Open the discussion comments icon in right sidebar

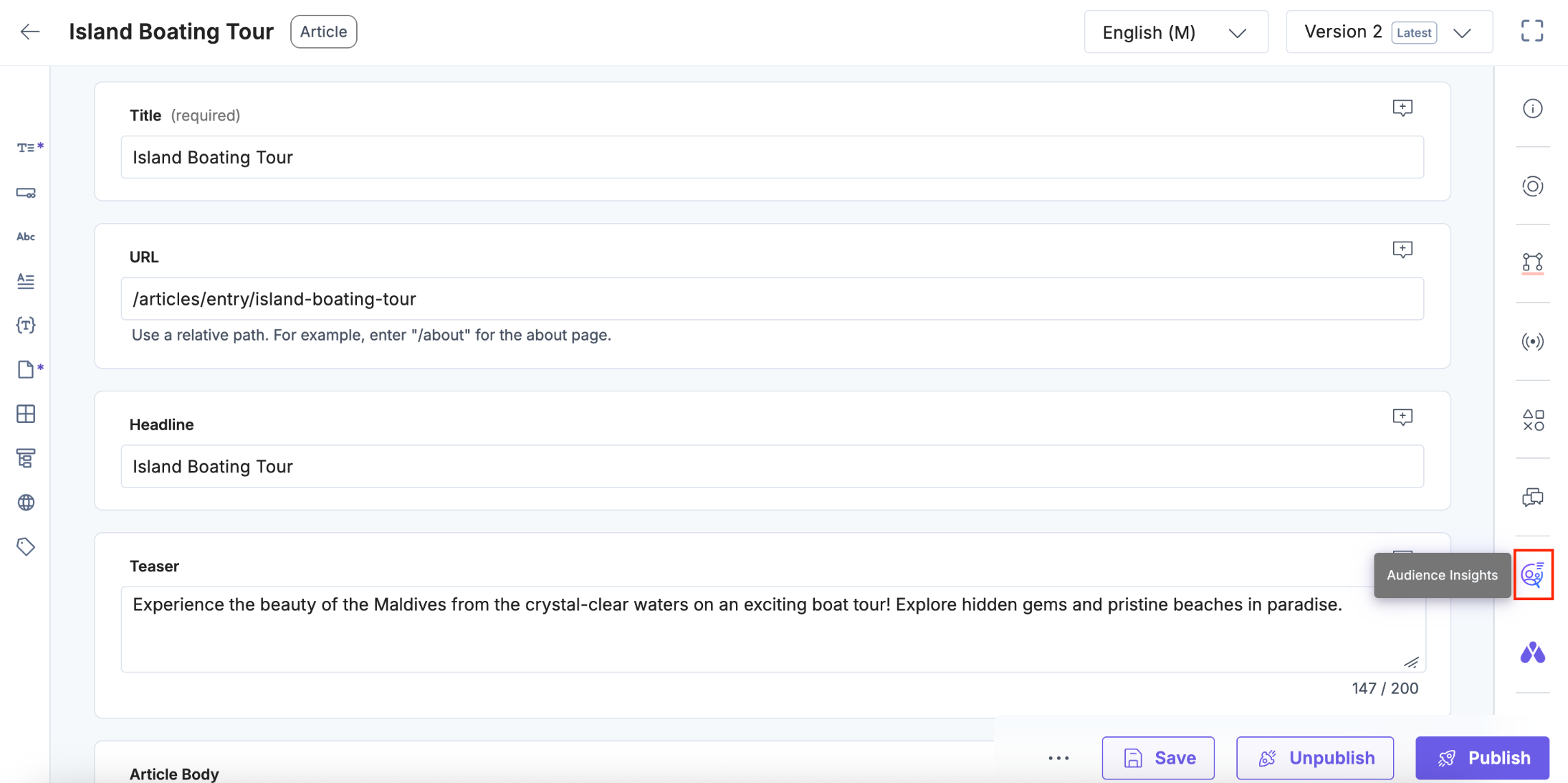click(1532, 497)
